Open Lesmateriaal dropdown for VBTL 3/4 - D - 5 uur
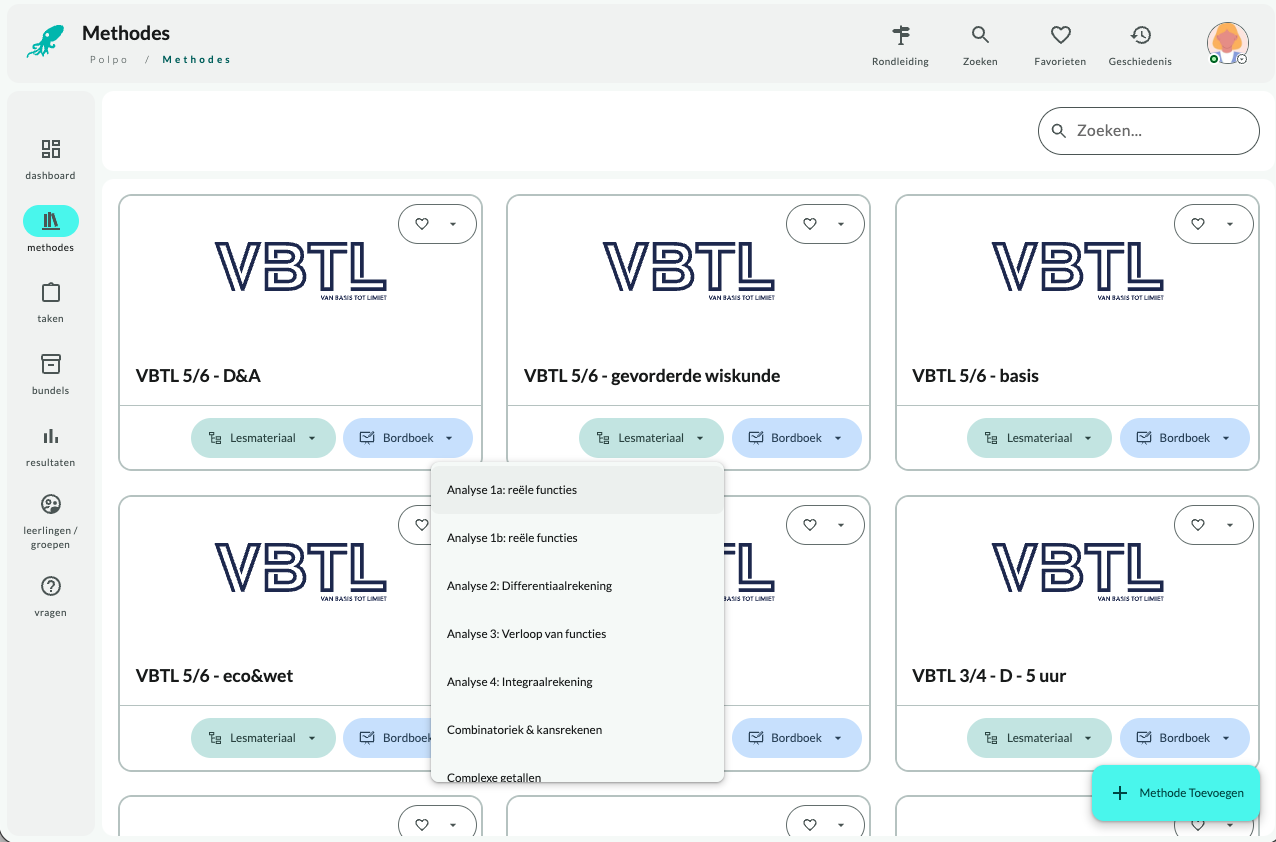Image resolution: width=1276 pixels, height=842 pixels. 1039,738
